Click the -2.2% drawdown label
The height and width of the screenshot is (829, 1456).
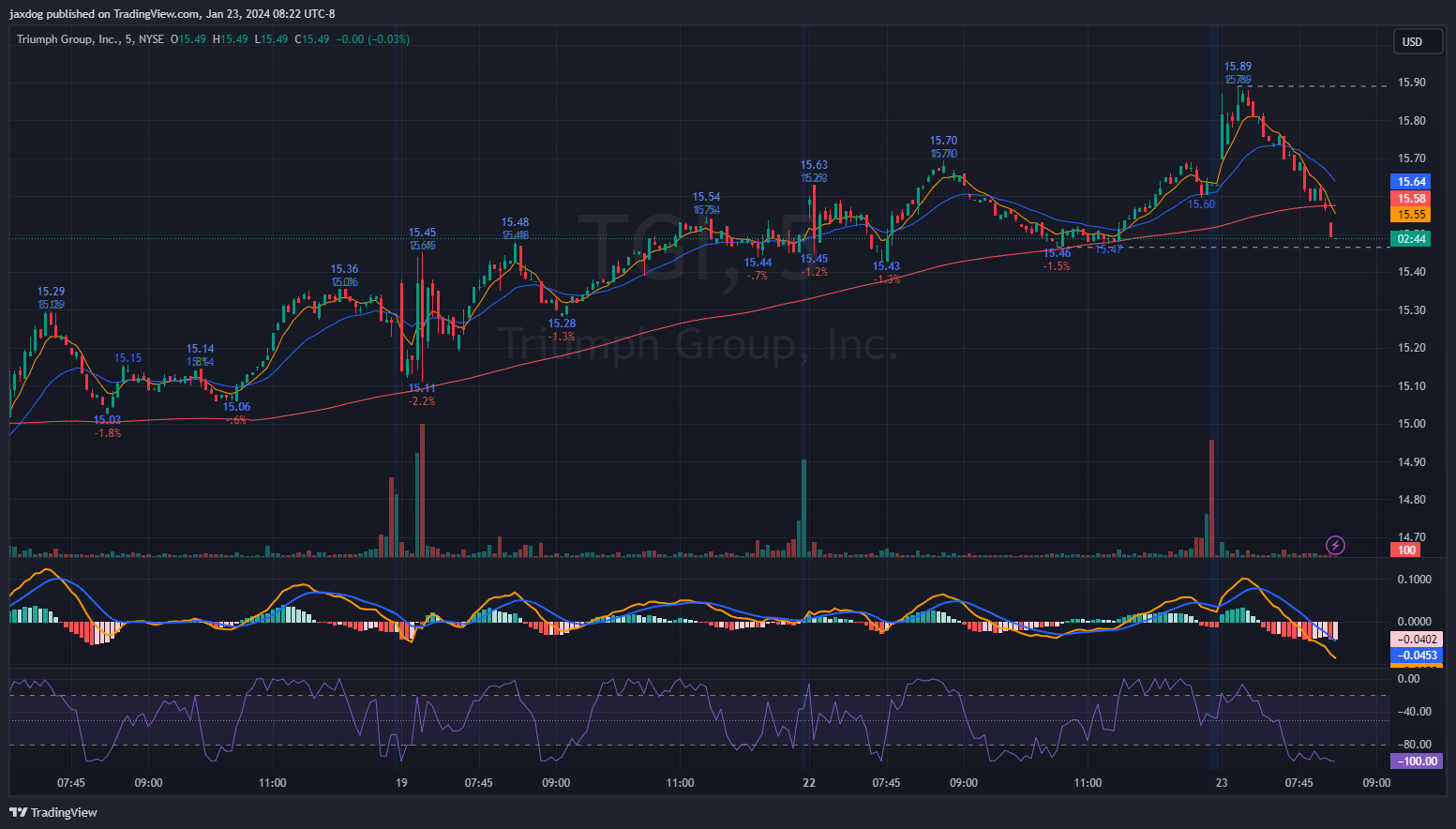click(422, 401)
